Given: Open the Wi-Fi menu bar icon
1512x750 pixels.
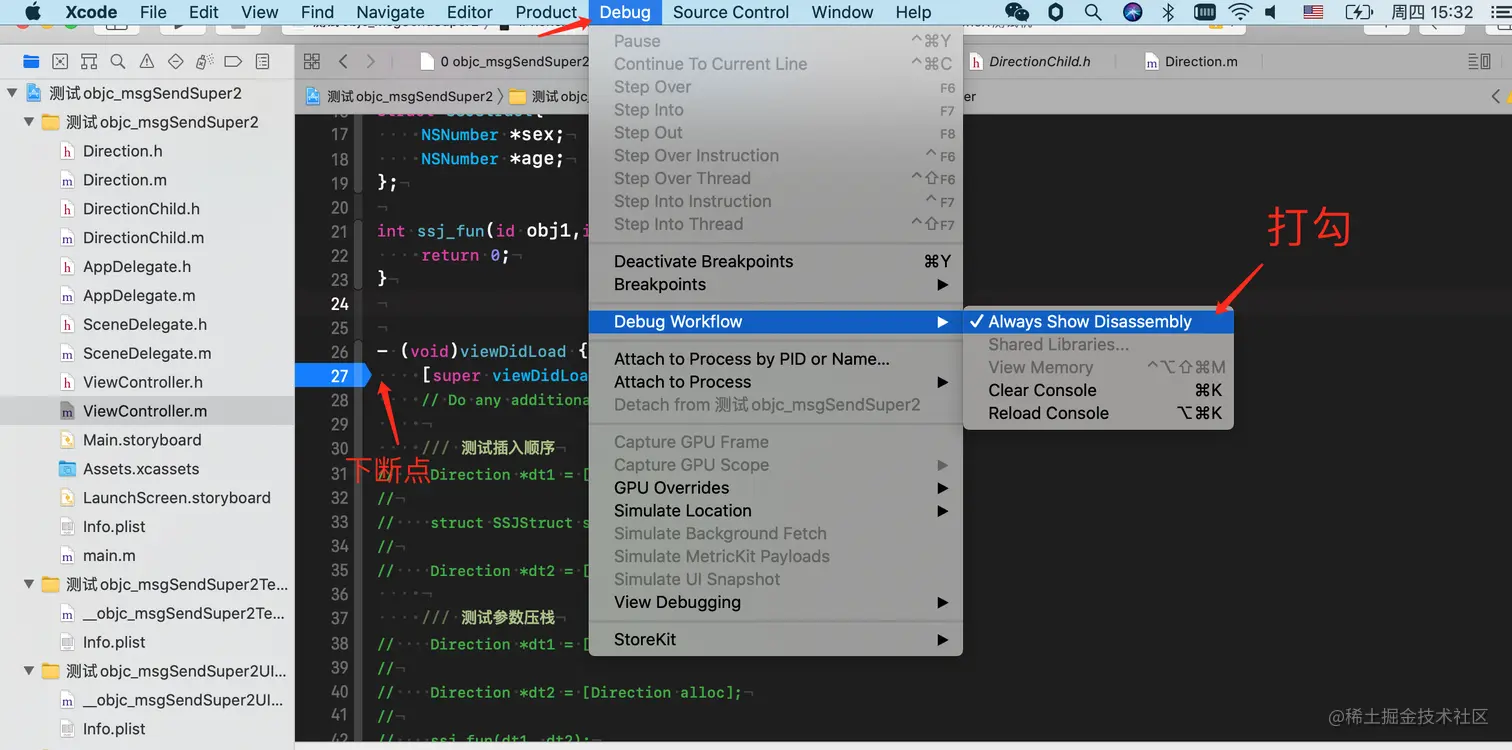Looking at the screenshot, I should point(1240,12).
